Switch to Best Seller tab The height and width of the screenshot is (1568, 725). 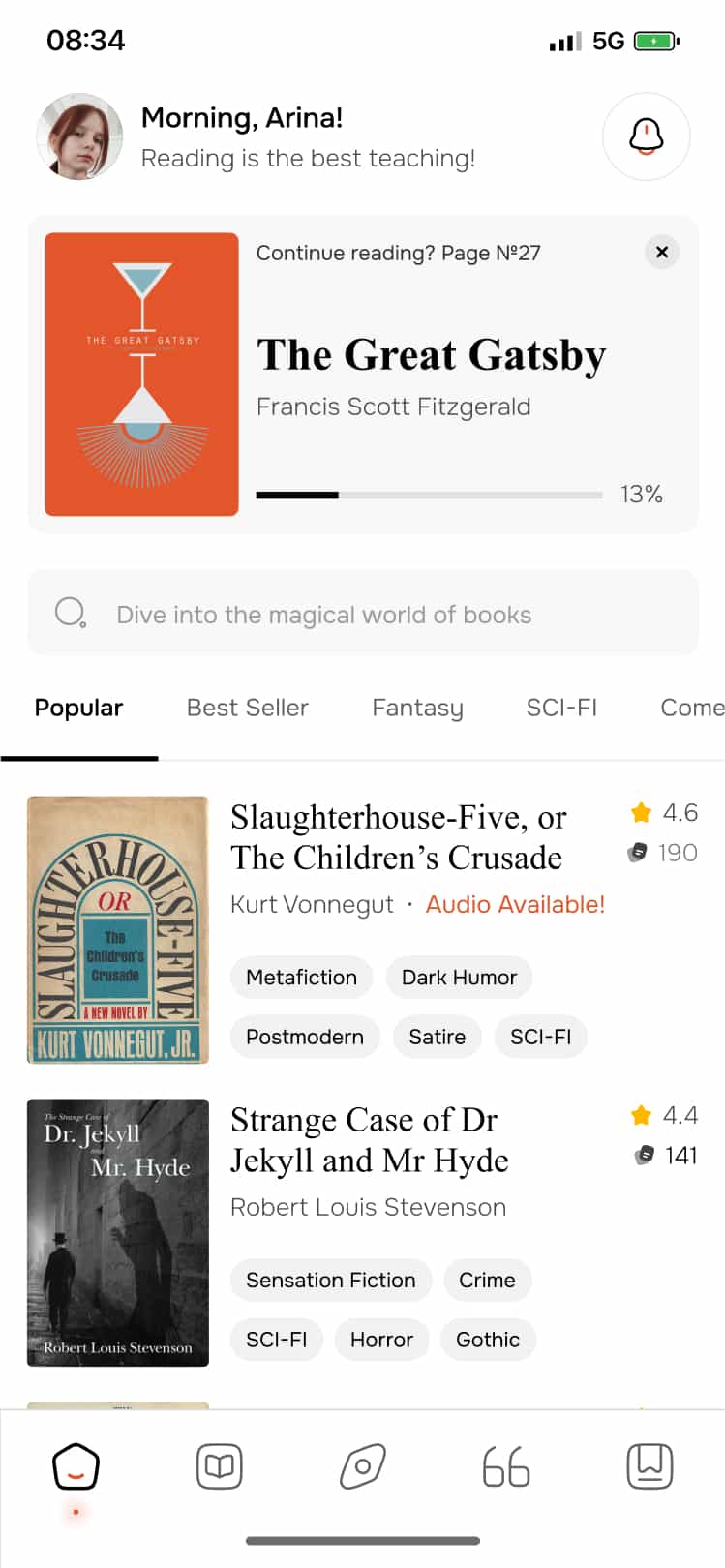click(247, 708)
